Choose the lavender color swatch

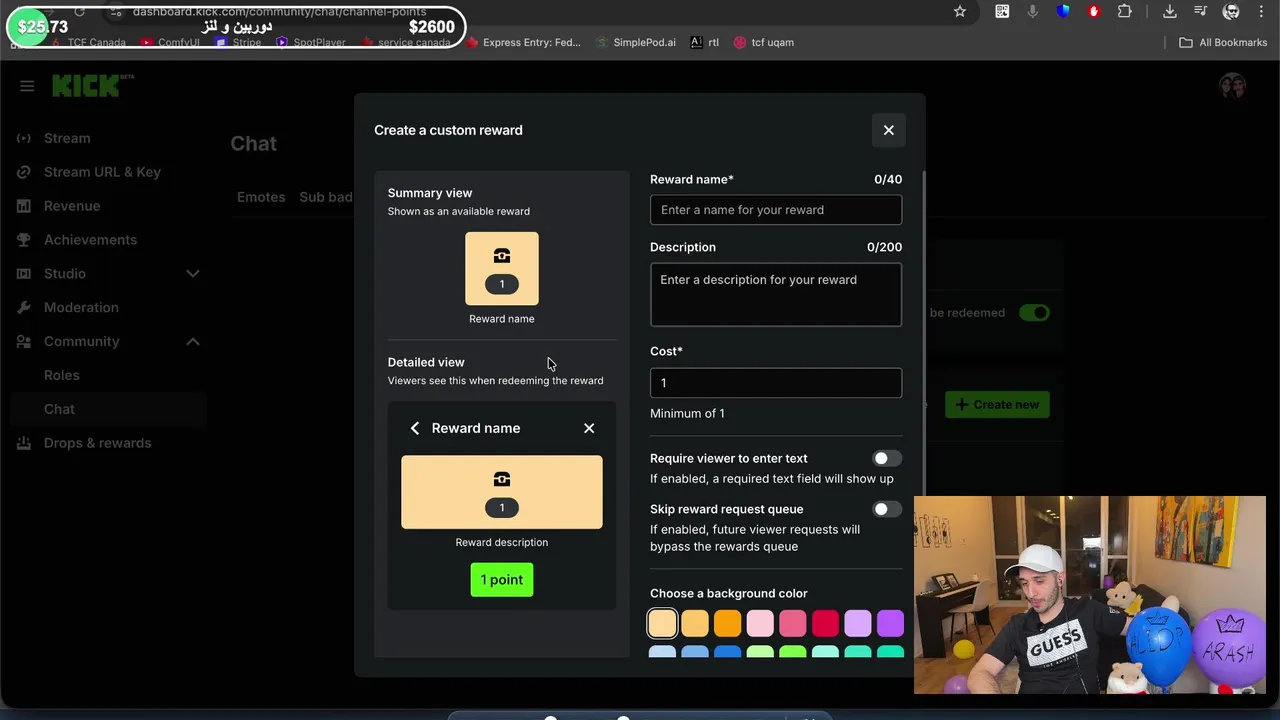tap(858, 624)
